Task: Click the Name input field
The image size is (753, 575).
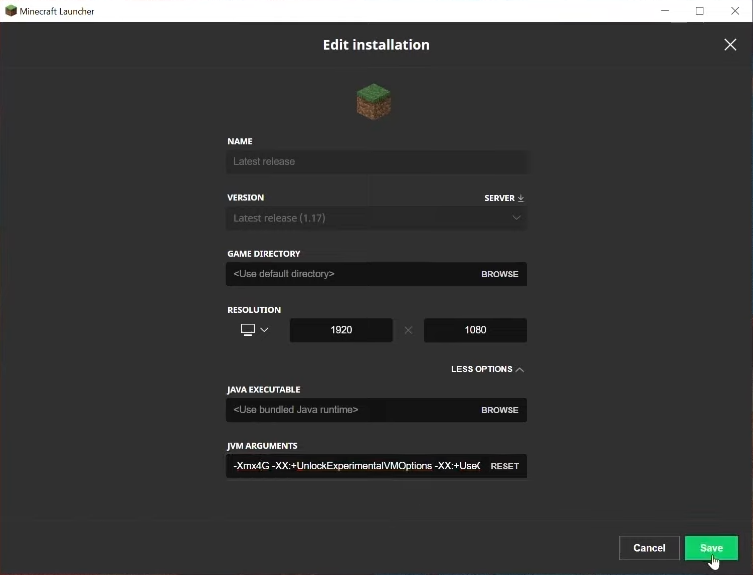Action: 376,161
